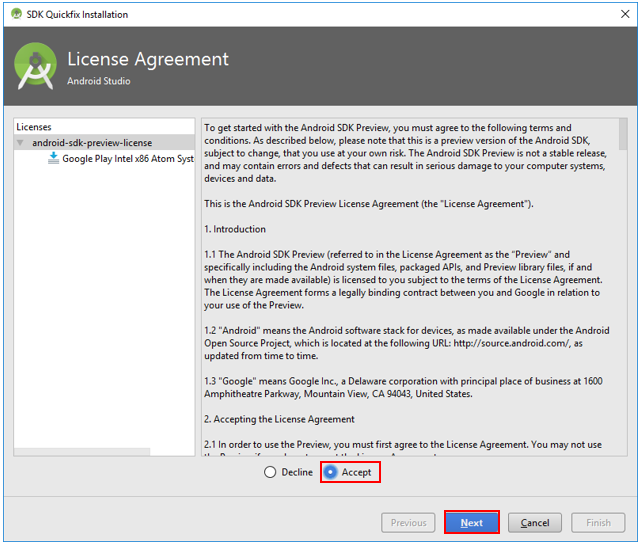
Task: Click the license text vertical scrollbar thumb
Action: tap(623, 134)
